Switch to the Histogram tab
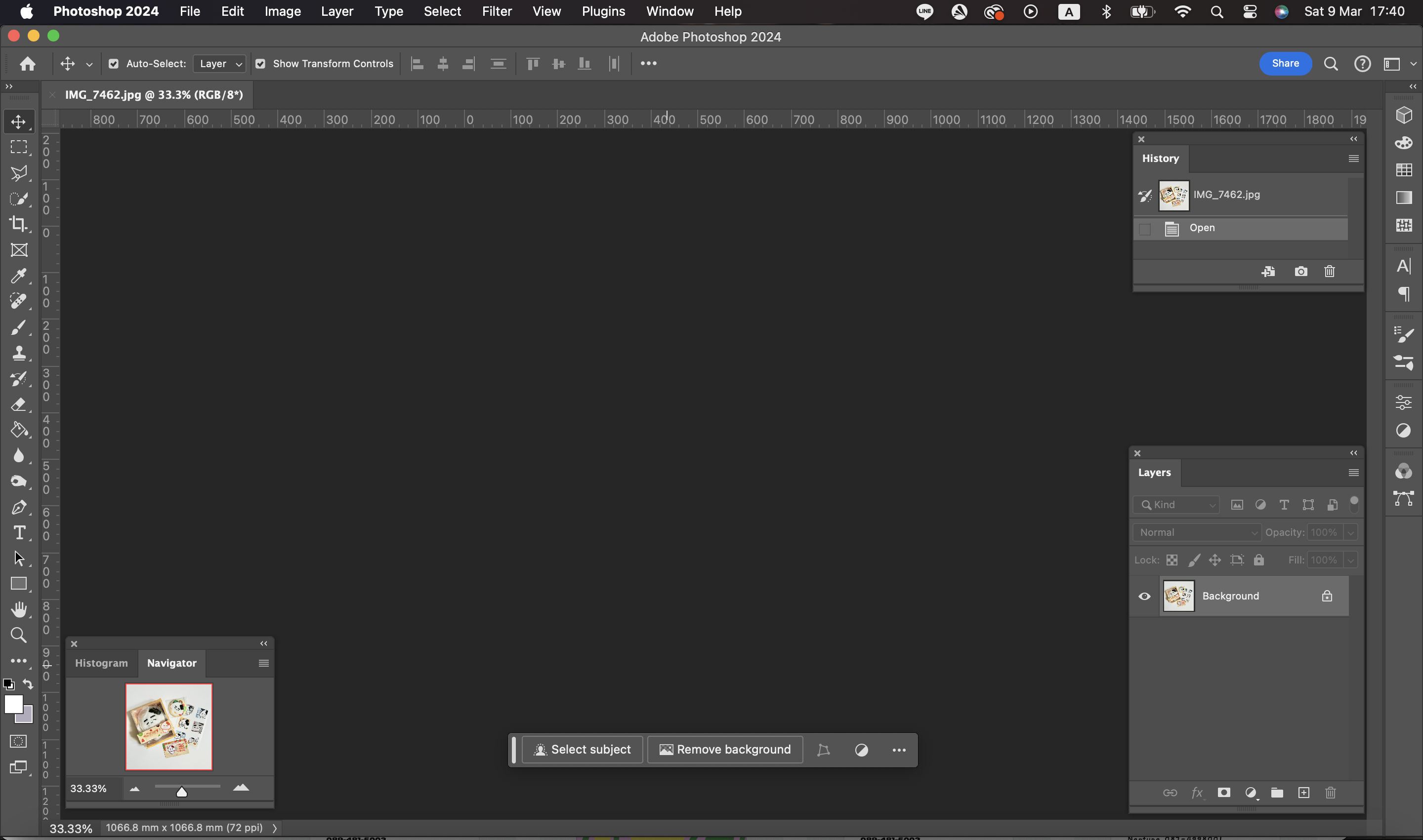The width and height of the screenshot is (1423, 840). click(x=101, y=663)
